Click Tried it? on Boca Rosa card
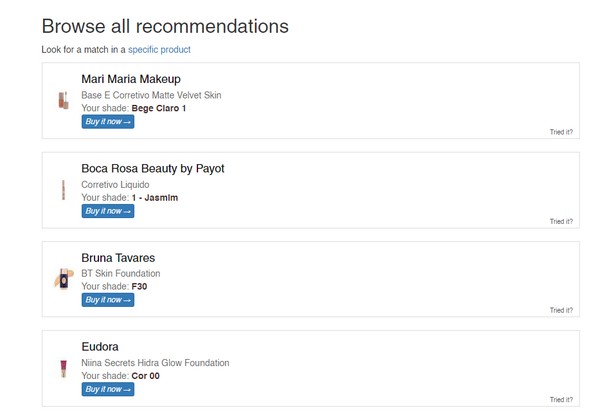605x415 pixels. pyautogui.click(x=561, y=221)
